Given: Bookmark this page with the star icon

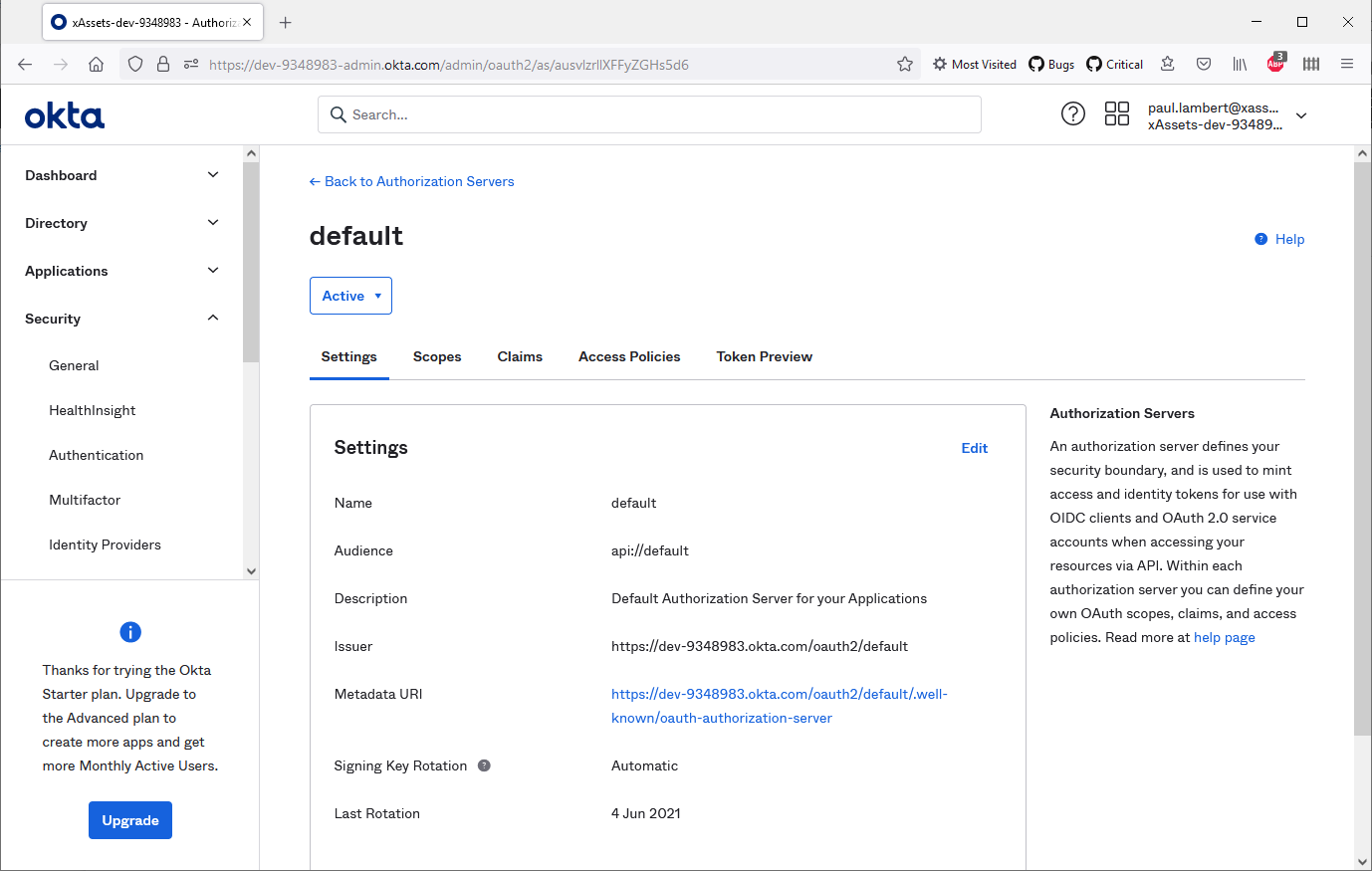Looking at the screenshot, I should [905, 64].
